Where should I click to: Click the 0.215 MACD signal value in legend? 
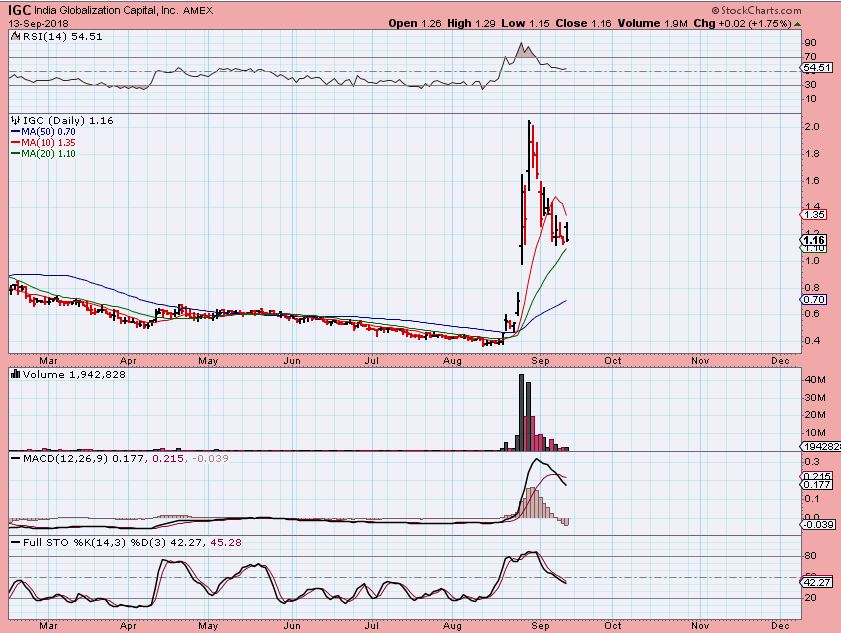coord(168,459)
